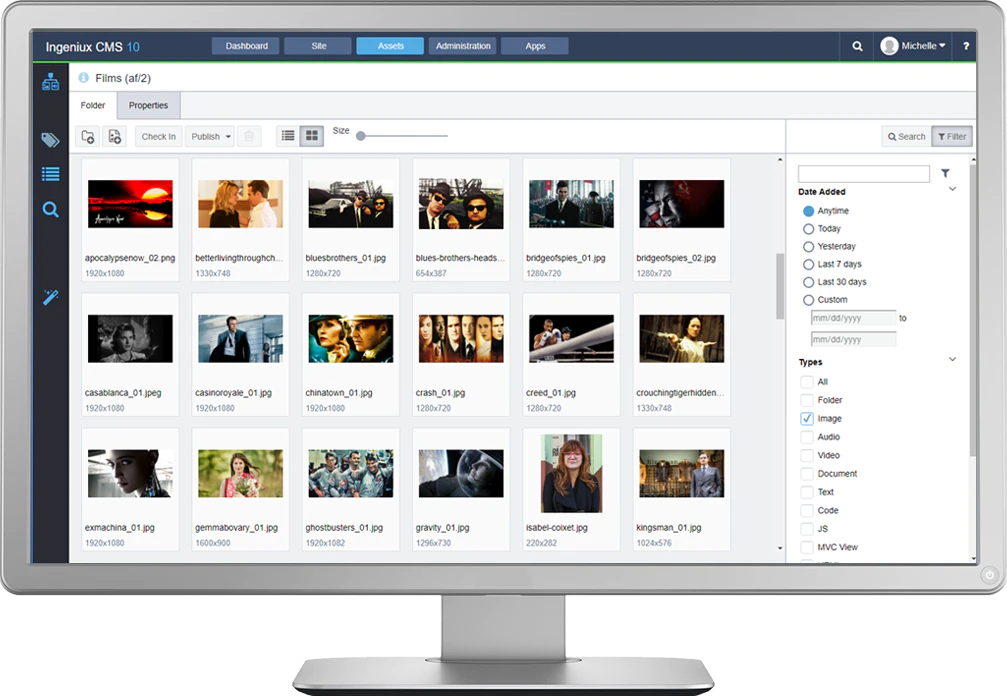
Task: Go to the Site menu
Action: point(319,46)
